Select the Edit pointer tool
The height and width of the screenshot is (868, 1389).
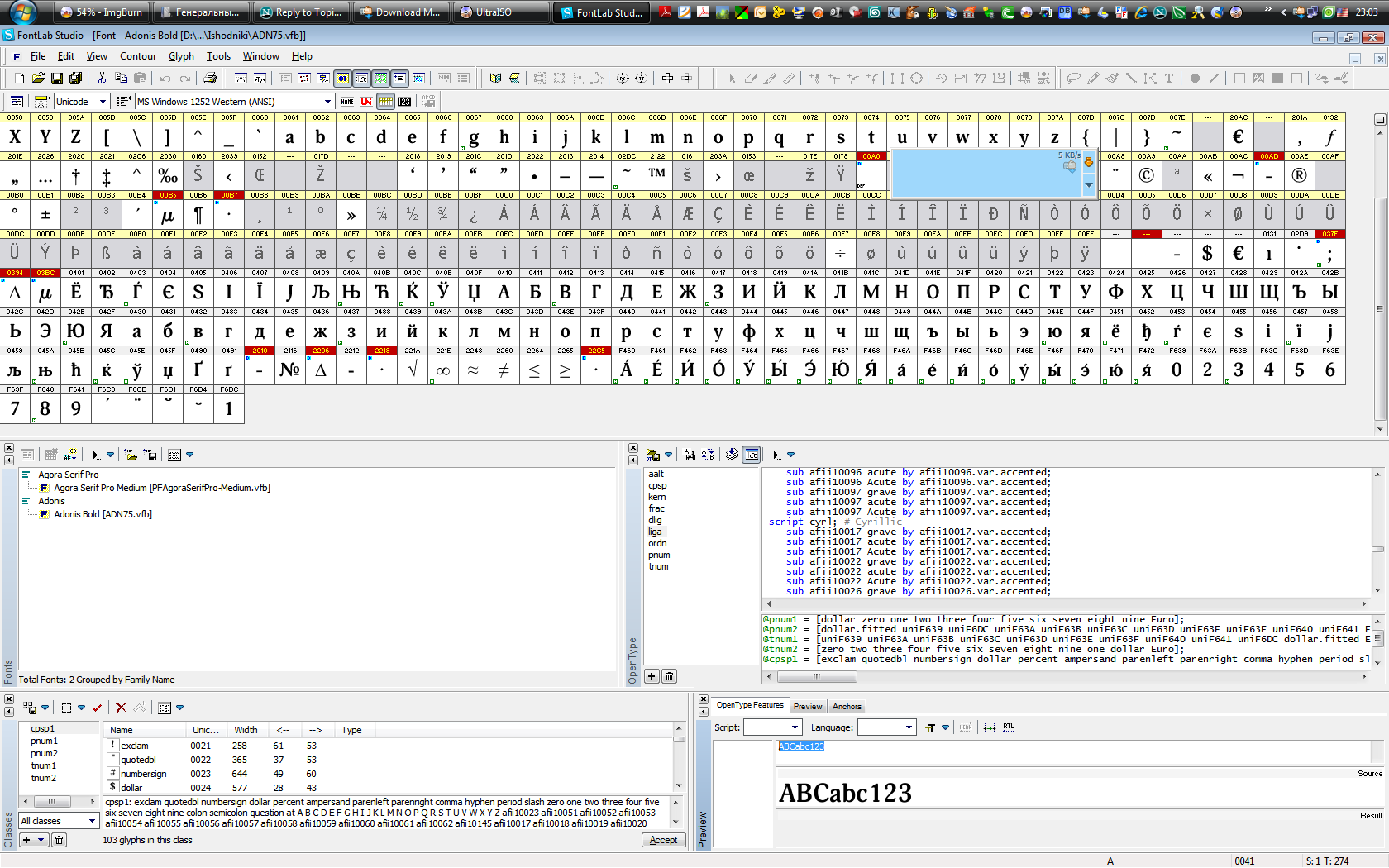[732, 79]
